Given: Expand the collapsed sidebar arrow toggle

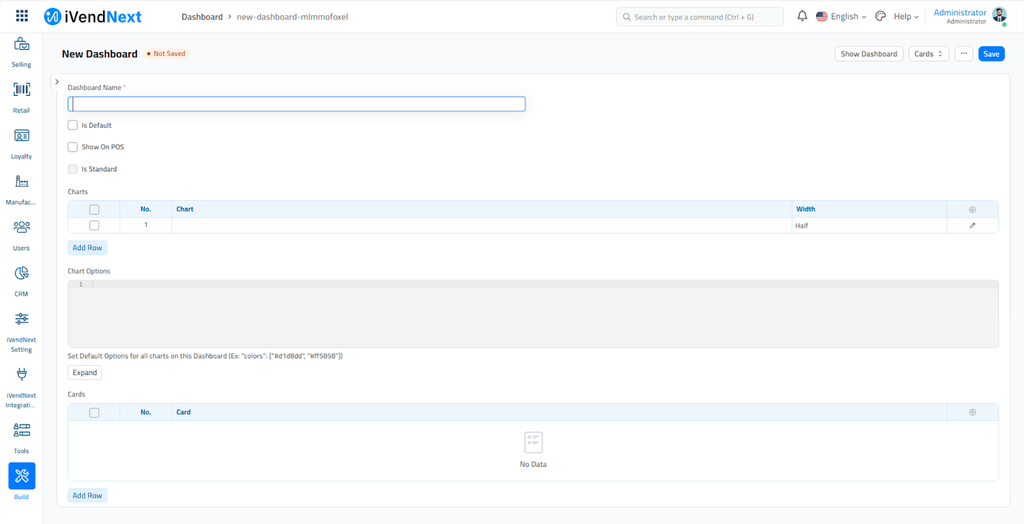Looking at the screenshot, I should tap(57, 82).
